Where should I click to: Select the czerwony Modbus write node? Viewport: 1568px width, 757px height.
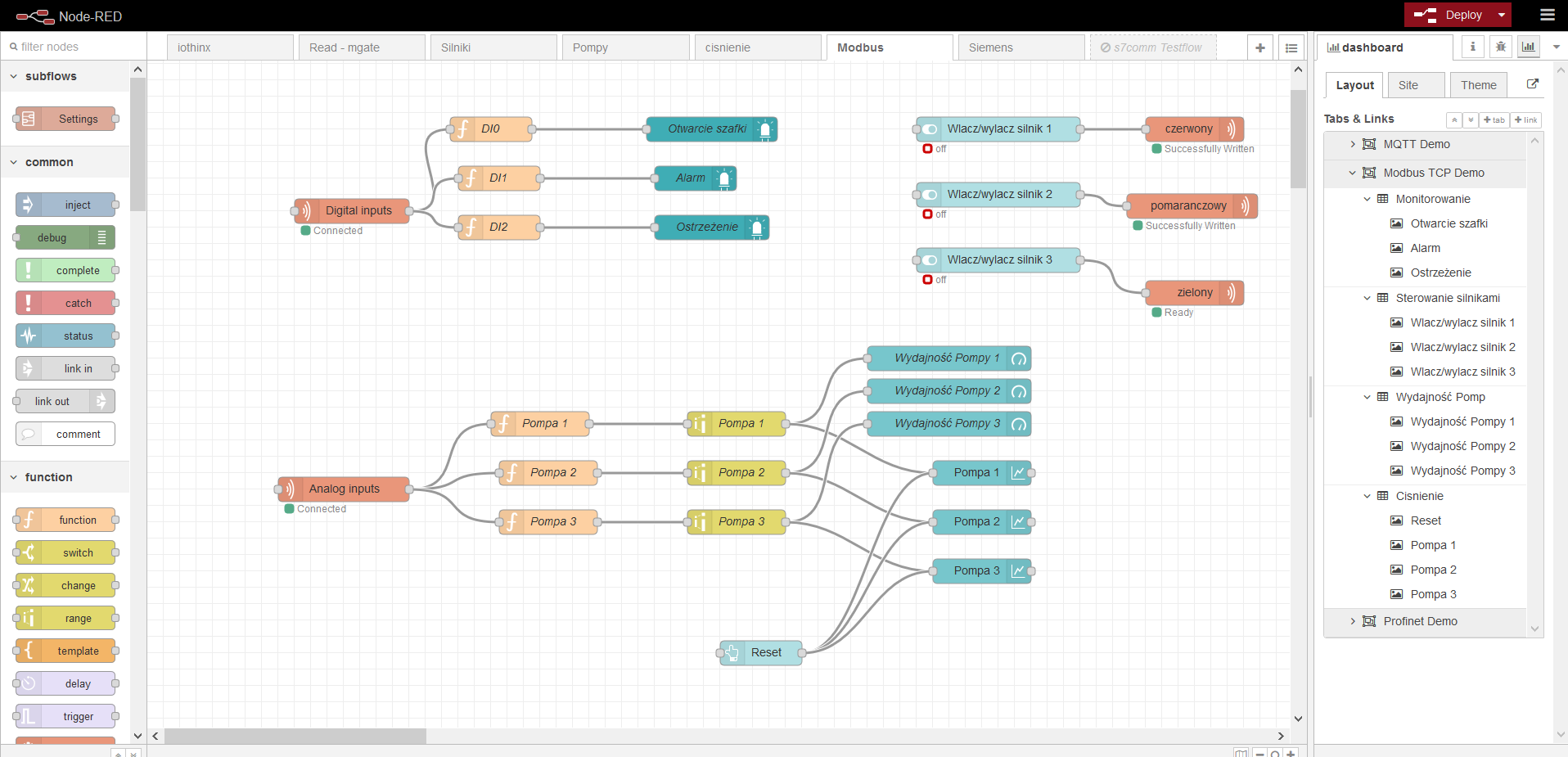[1194, 128]
